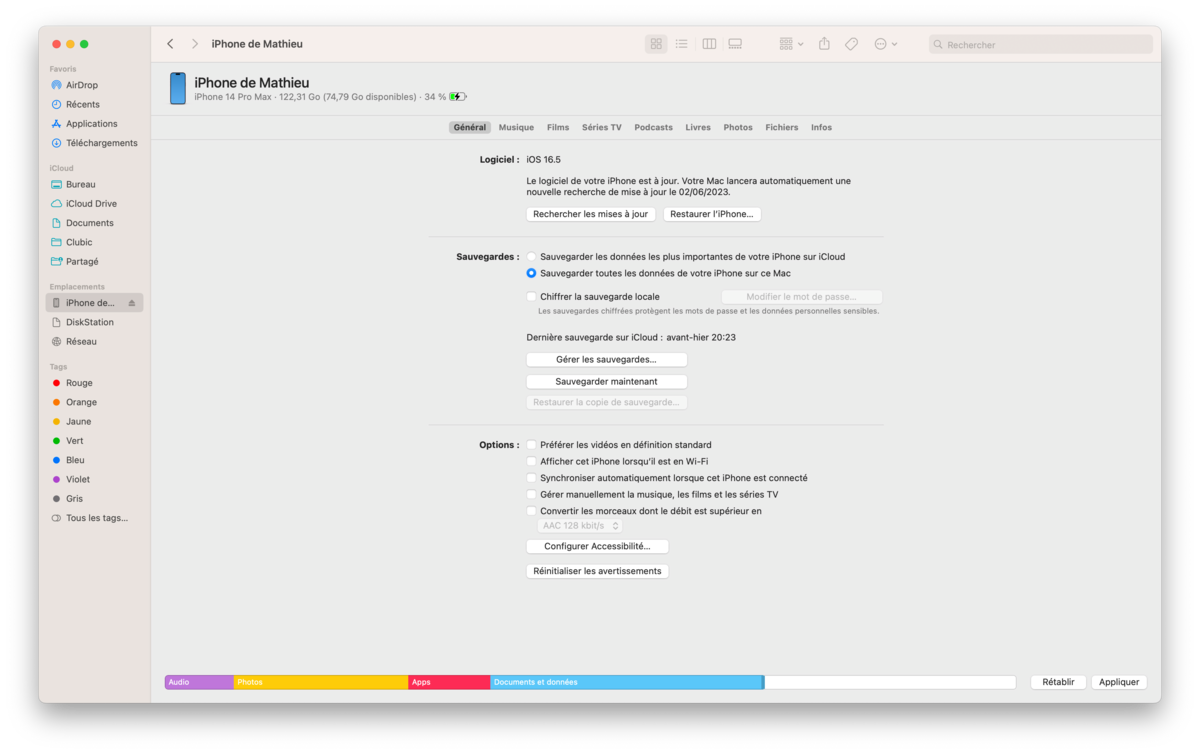Switch to the Podcasts tab

(654, 128)
